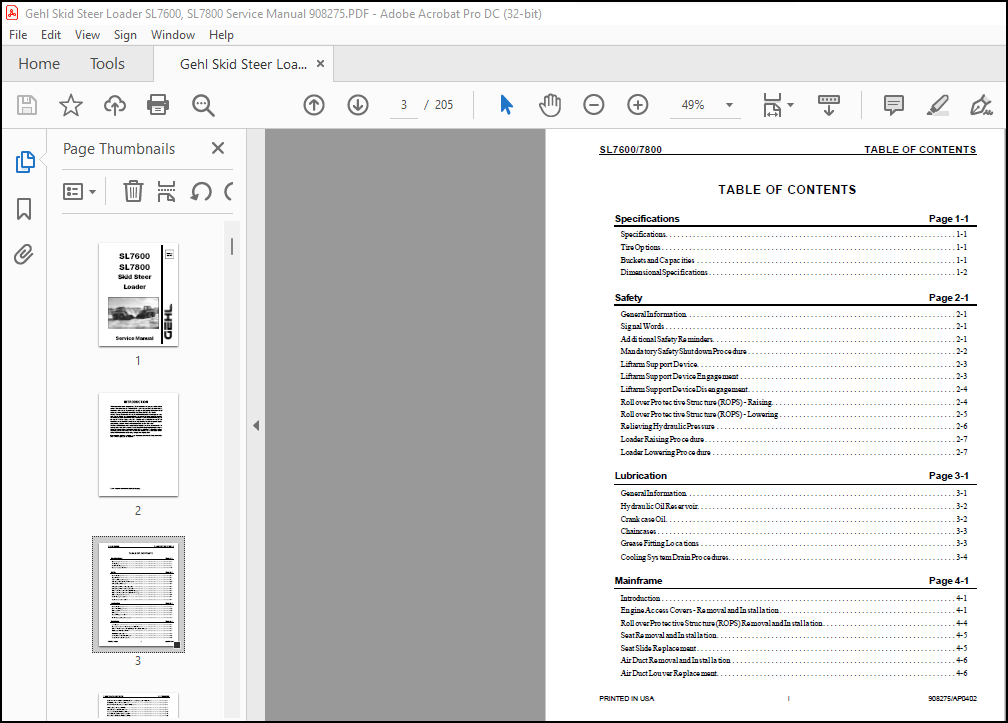Image resolution: width=1008 pixels, height=723 pixels.
Task: Expand the page display options arrow
Action: [790, 105]
